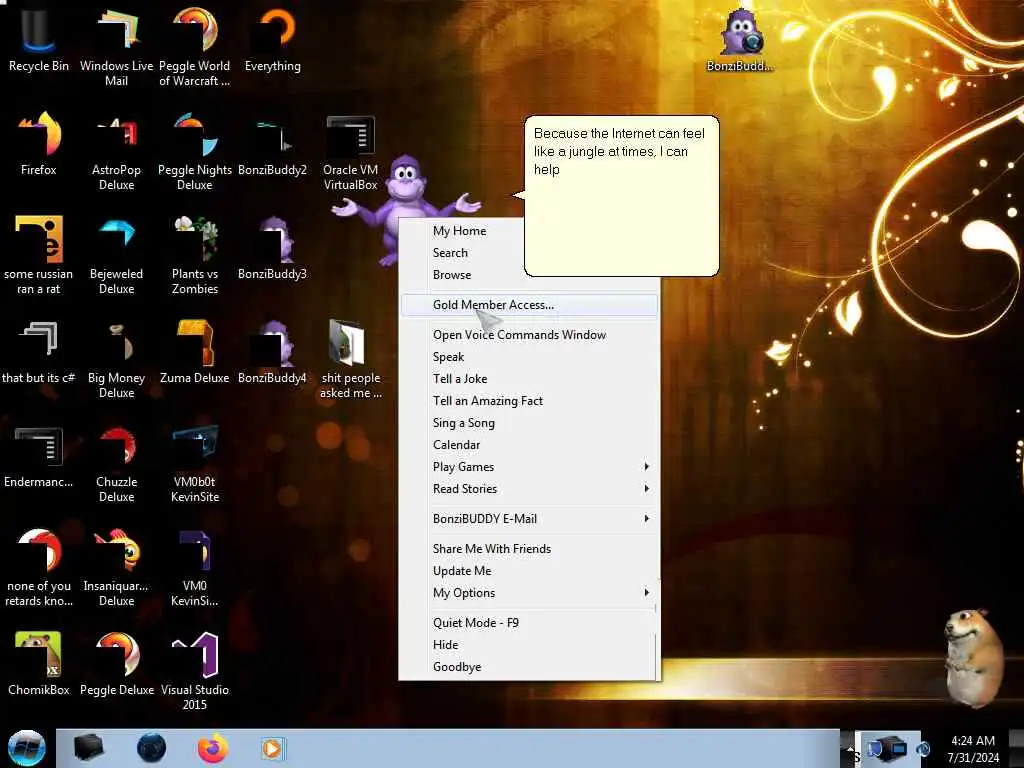The height and width of the screenshot is (768, 1024).
Task: Choose My Home in Bonzi menu
Action: (460, 231)
